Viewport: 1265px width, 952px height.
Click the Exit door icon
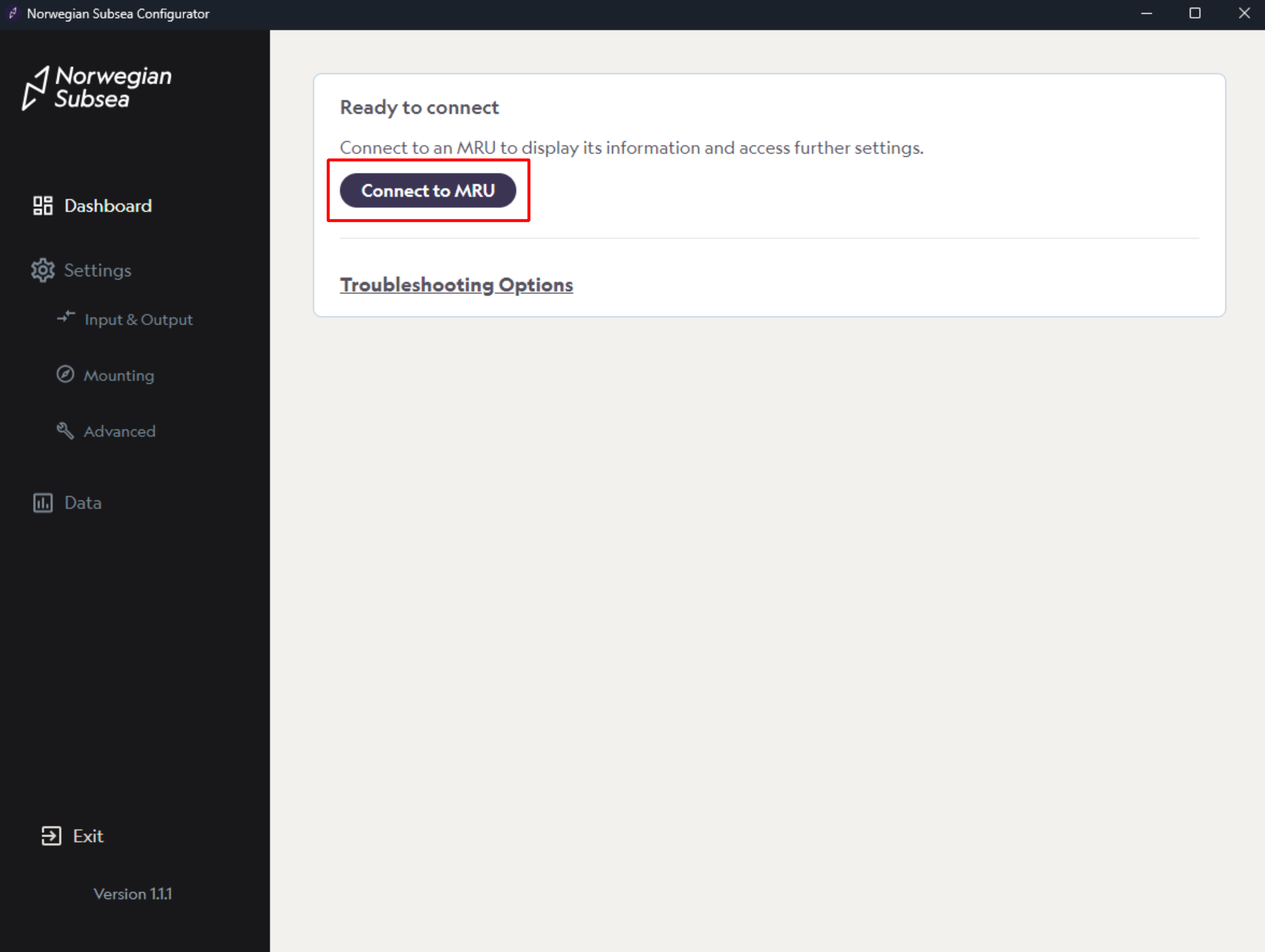point(51,836)
